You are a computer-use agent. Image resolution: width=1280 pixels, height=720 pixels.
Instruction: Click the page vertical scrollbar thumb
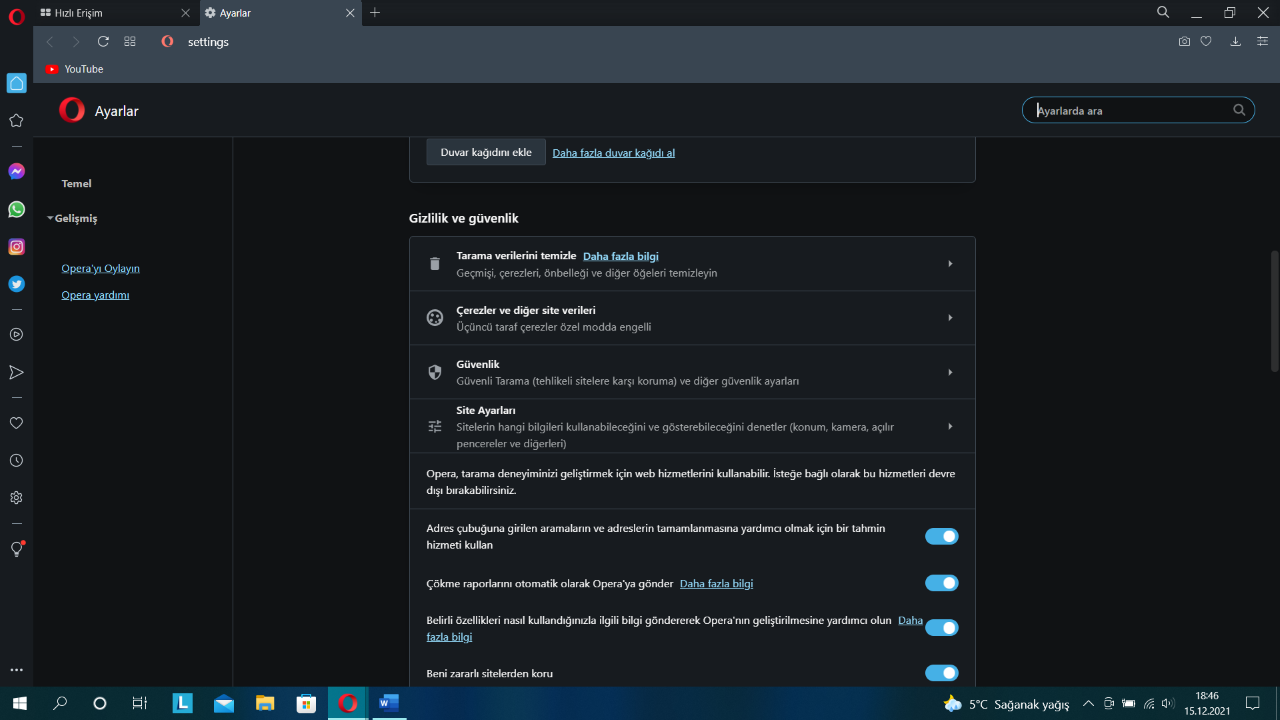pyautogui.click(x=1274, y=310)
